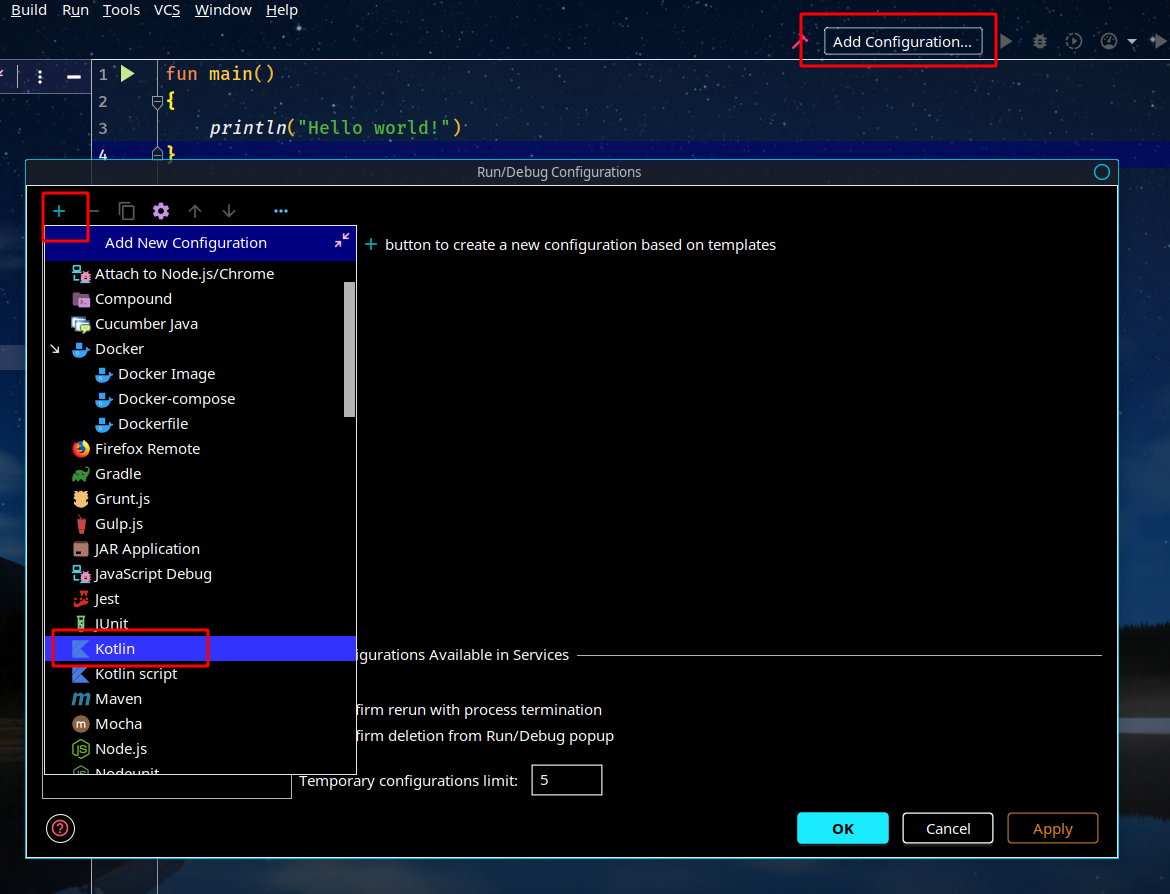The image size is (1170, 894).
Task: Dismiss the dialog with Cancel
Action: [948, 828]
